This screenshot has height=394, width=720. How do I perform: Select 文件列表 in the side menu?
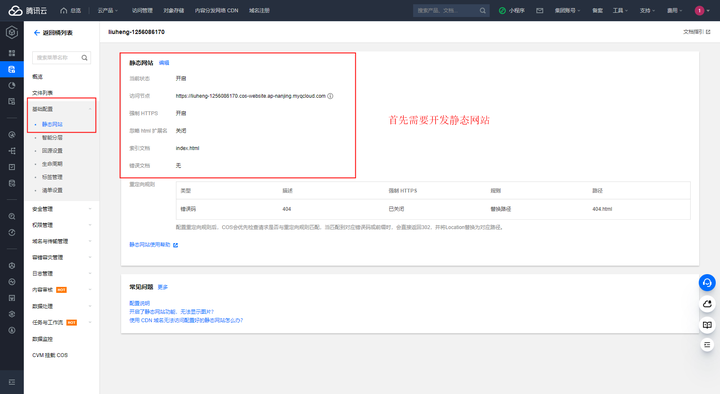pos(43,93)
